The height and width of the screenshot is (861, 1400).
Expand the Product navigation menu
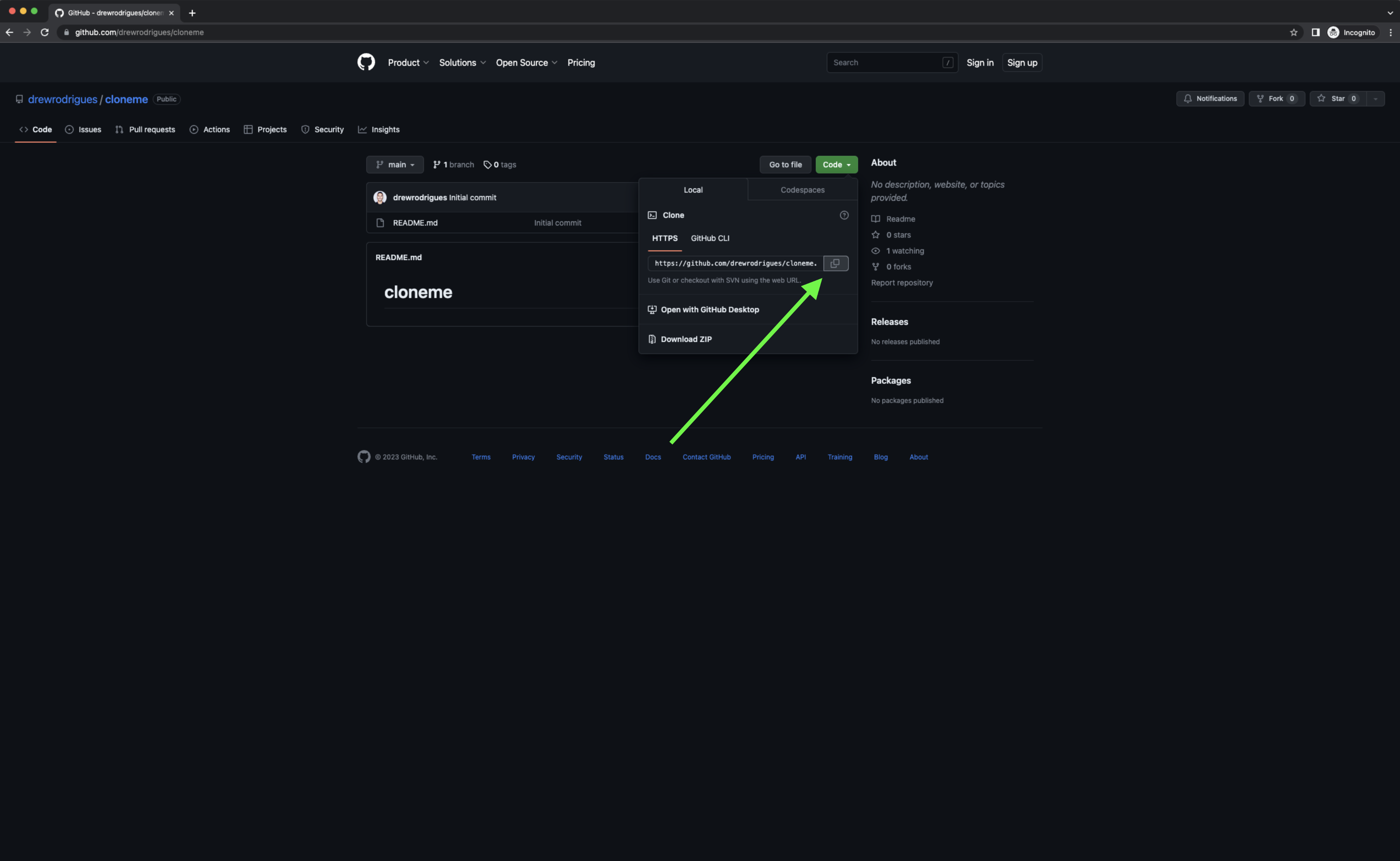tap(408, 63)
